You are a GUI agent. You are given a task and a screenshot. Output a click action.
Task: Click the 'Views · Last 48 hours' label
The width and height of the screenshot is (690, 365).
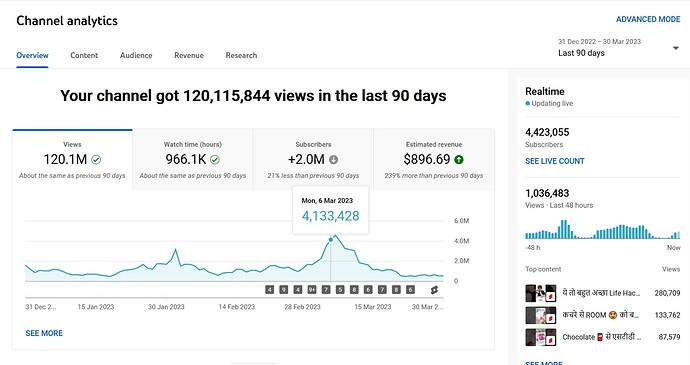point(559,205)
